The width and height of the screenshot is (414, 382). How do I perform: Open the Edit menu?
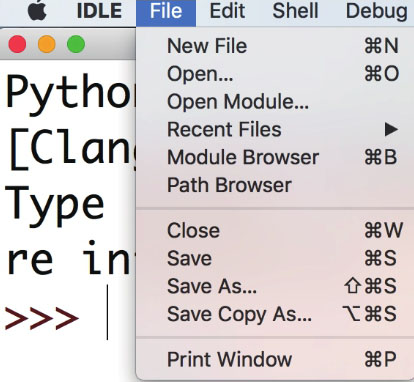[x=227, y=11]
